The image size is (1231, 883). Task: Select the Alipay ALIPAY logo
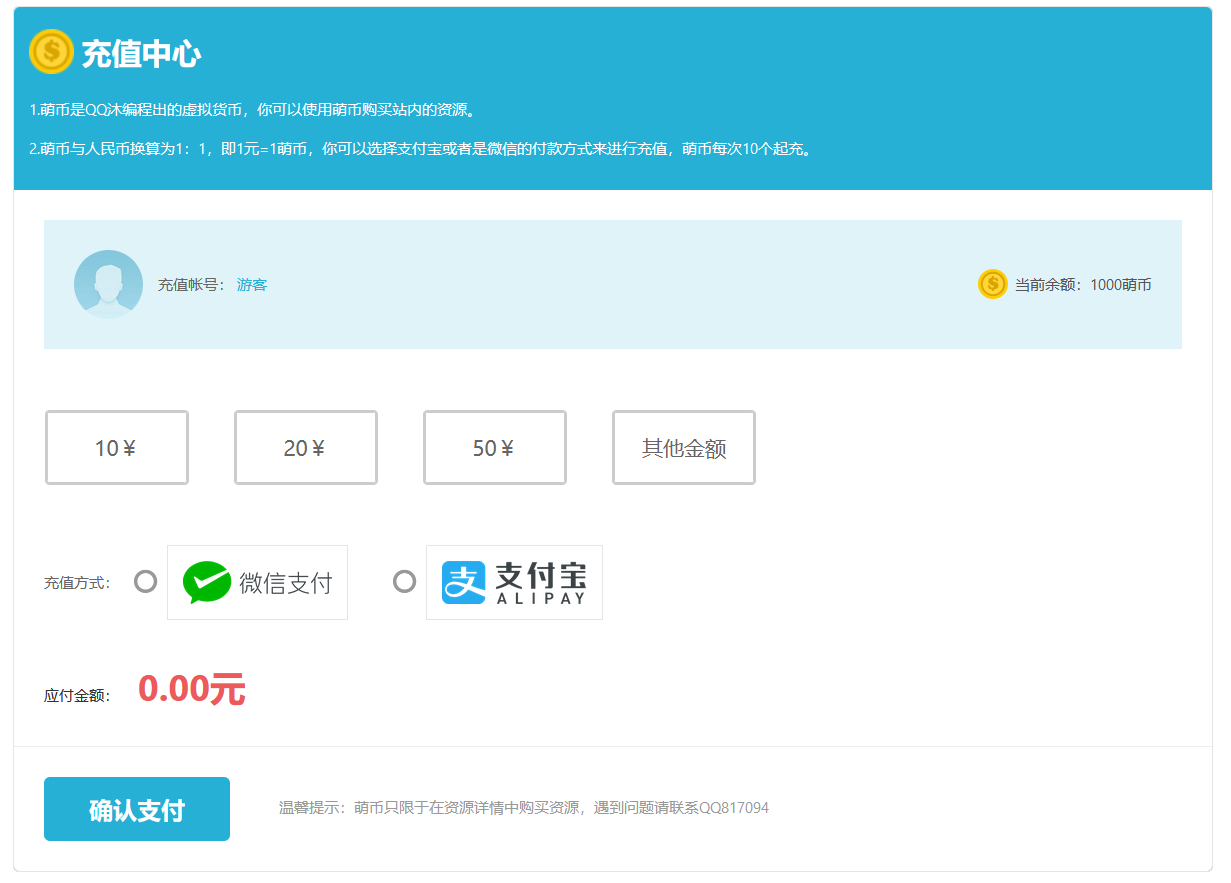pos(514,582)
